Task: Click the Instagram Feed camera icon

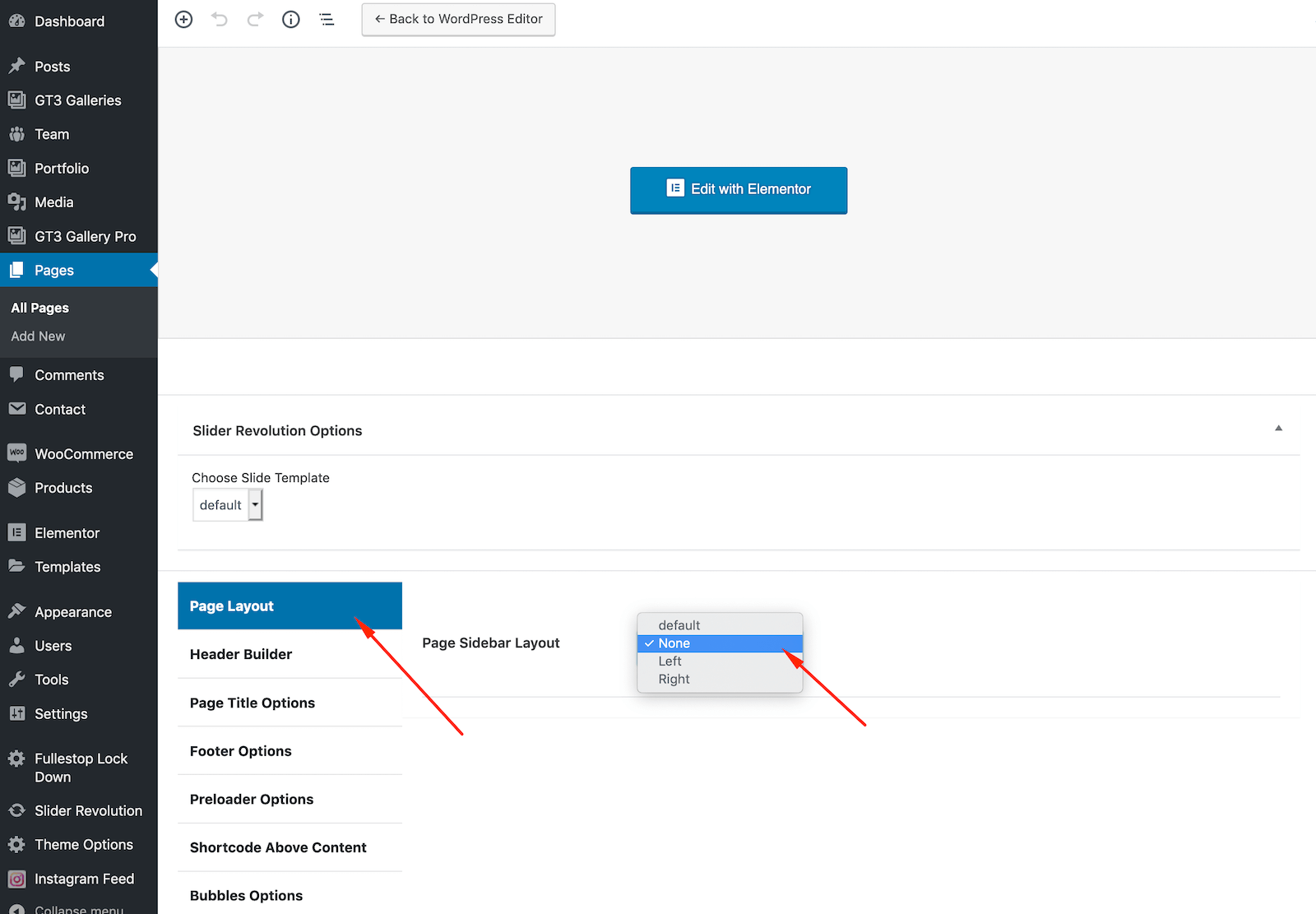Action: [x=16, y=879]
